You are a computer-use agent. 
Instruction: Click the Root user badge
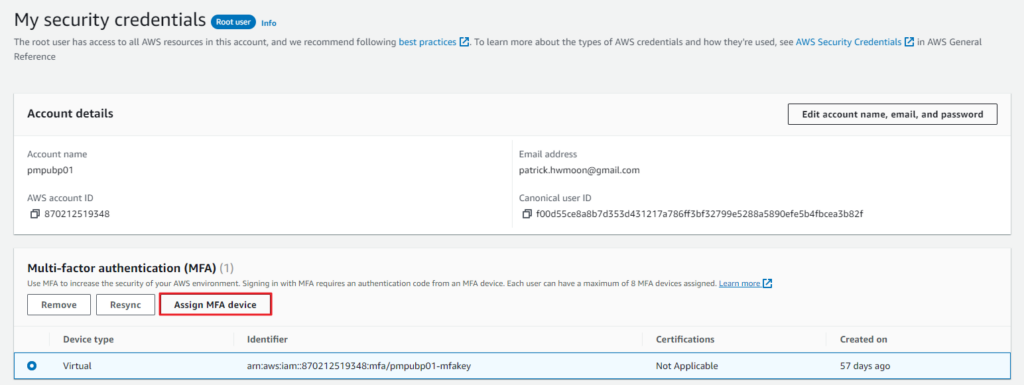pos(233,22)
